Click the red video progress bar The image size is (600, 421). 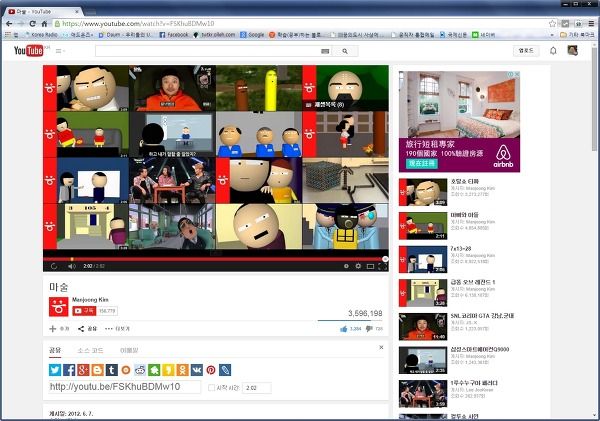pyautogui.click(x=215, y=259)
